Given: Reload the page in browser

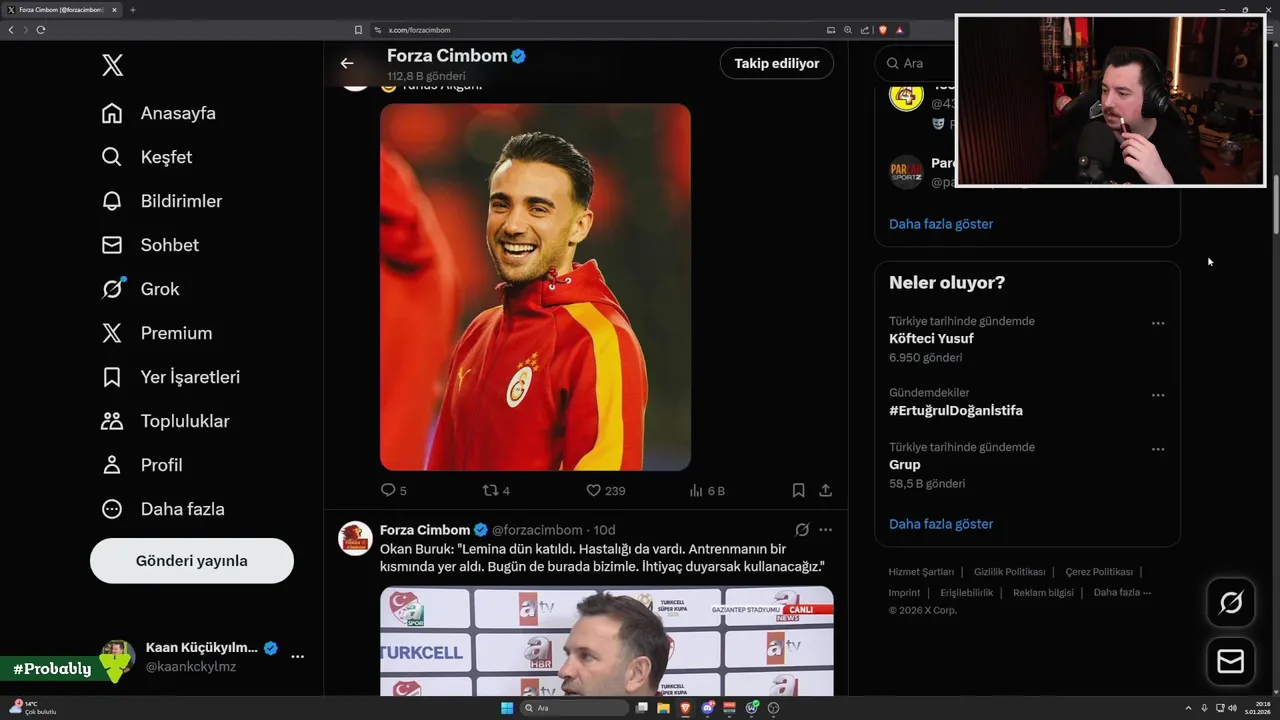Looking at the screenshot, I should tap(40, 30).
